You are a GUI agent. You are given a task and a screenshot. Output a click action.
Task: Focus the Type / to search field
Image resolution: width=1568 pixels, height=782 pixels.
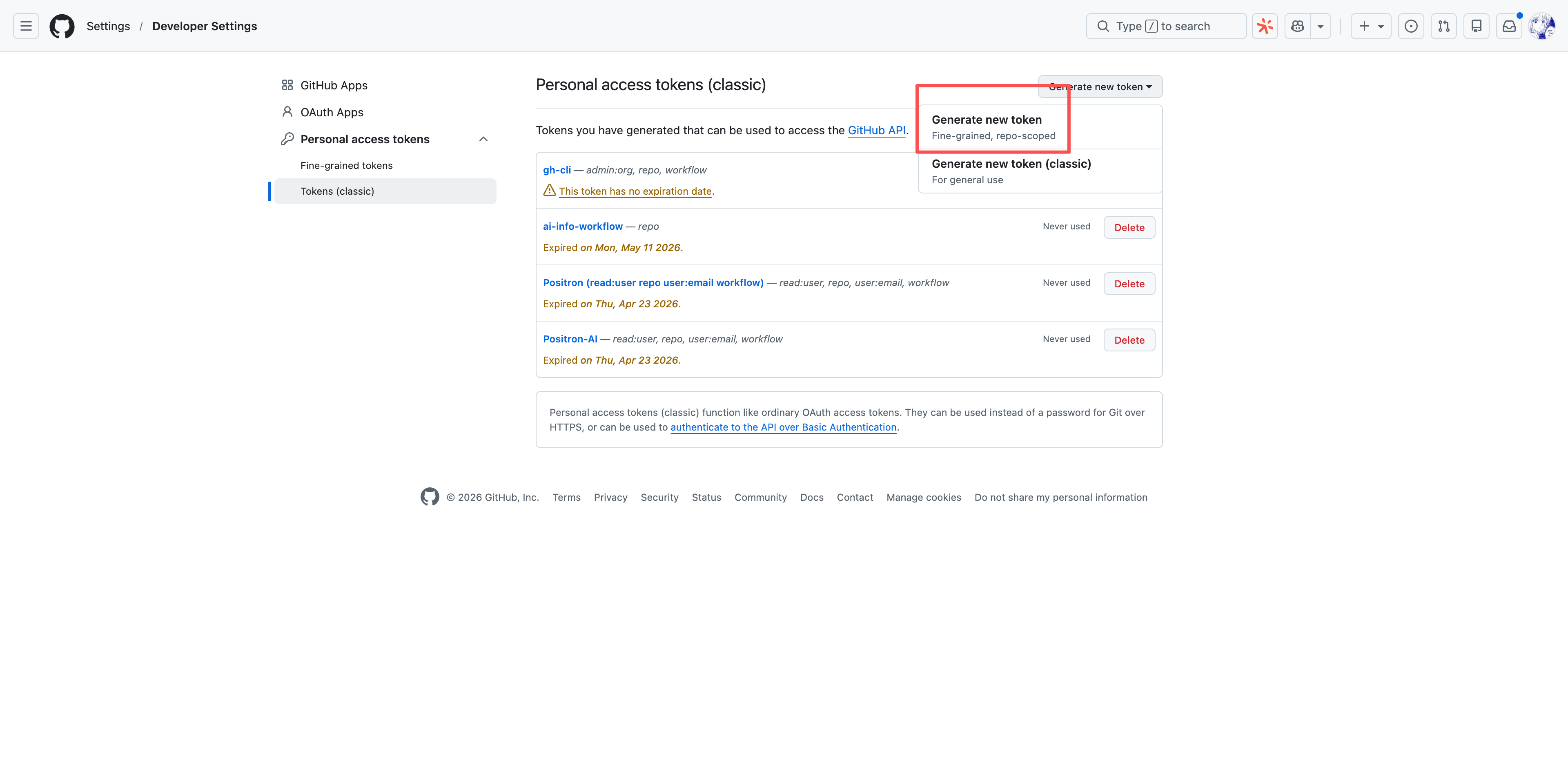1166,26
